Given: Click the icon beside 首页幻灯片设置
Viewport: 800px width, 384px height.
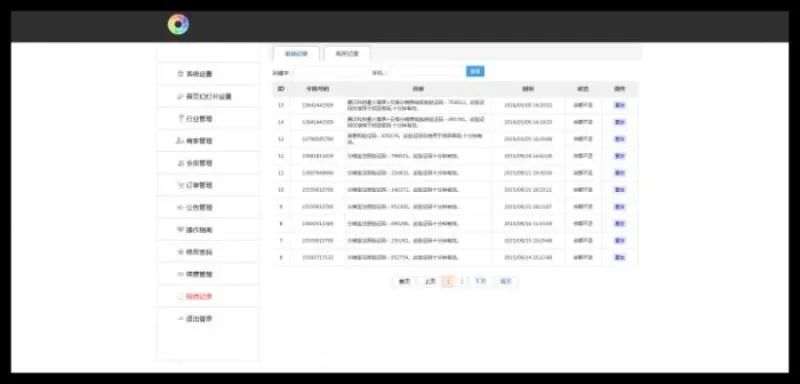Looking at the screenshot, I should tap(180, 96).
